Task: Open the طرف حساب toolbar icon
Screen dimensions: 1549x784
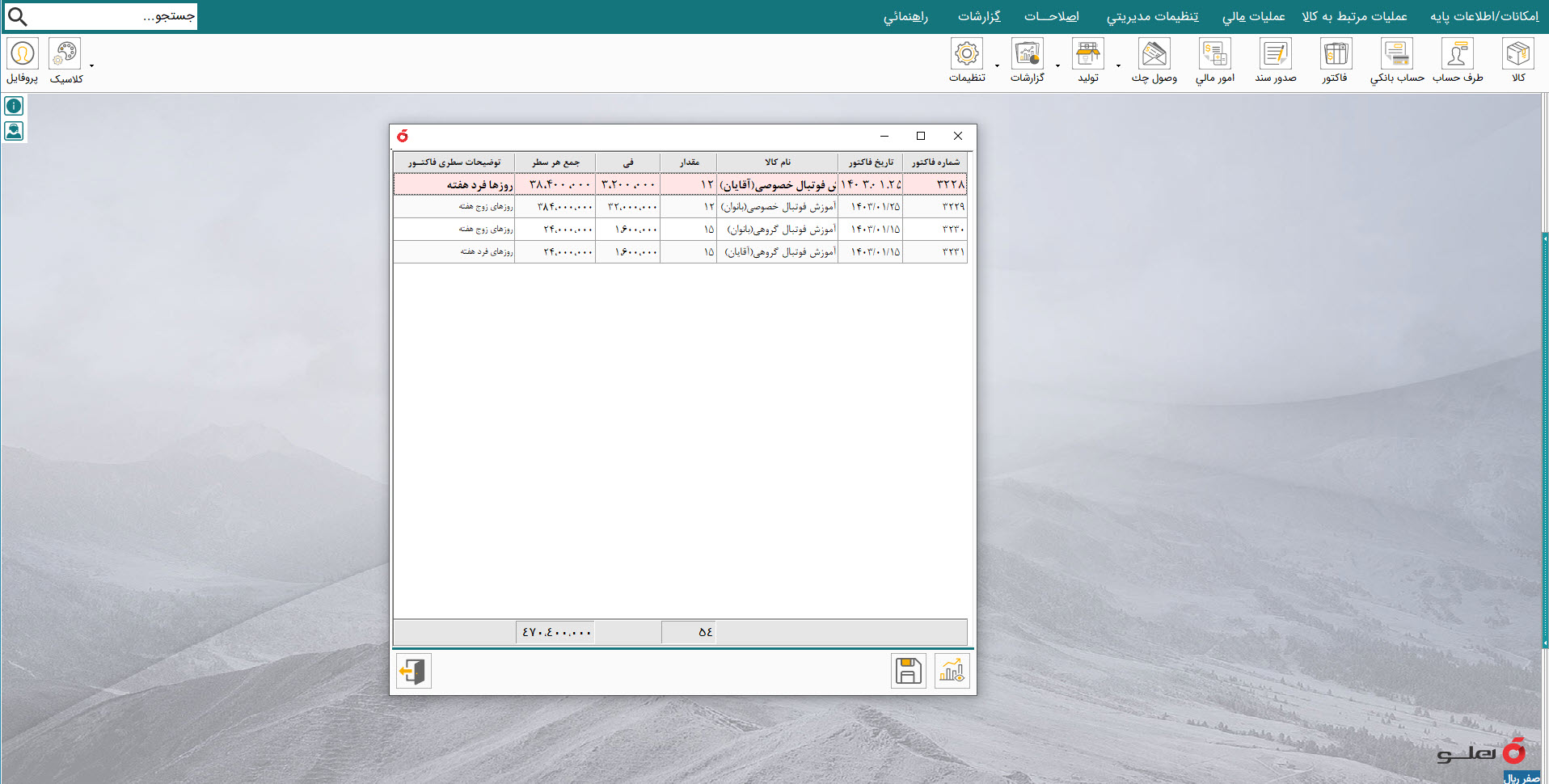Action: (x=1458, y=61)
